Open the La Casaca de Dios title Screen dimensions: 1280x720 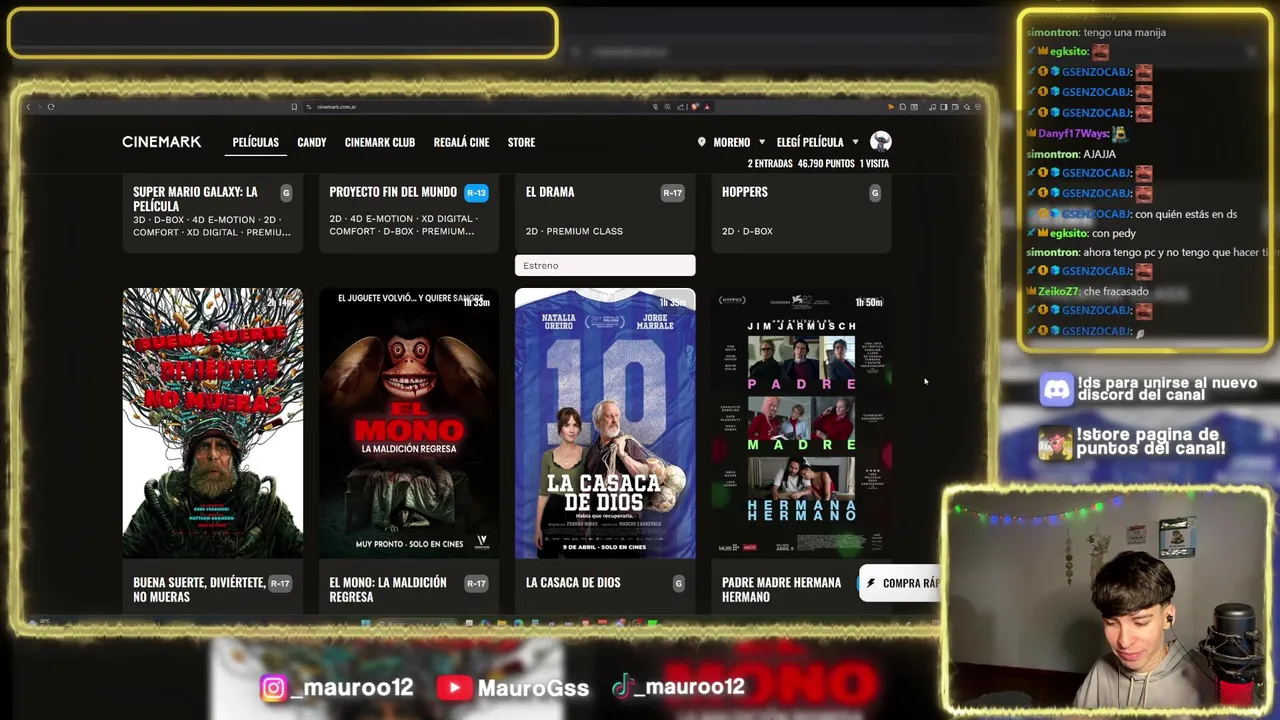(x=573, y=582)
